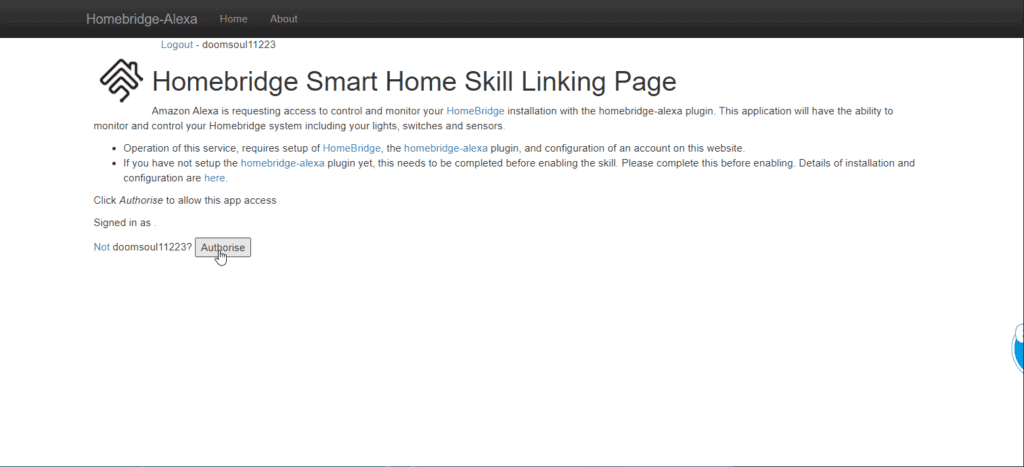
Task: Open the HomeBridge link in the first bullet
Action: pos(351,148)
